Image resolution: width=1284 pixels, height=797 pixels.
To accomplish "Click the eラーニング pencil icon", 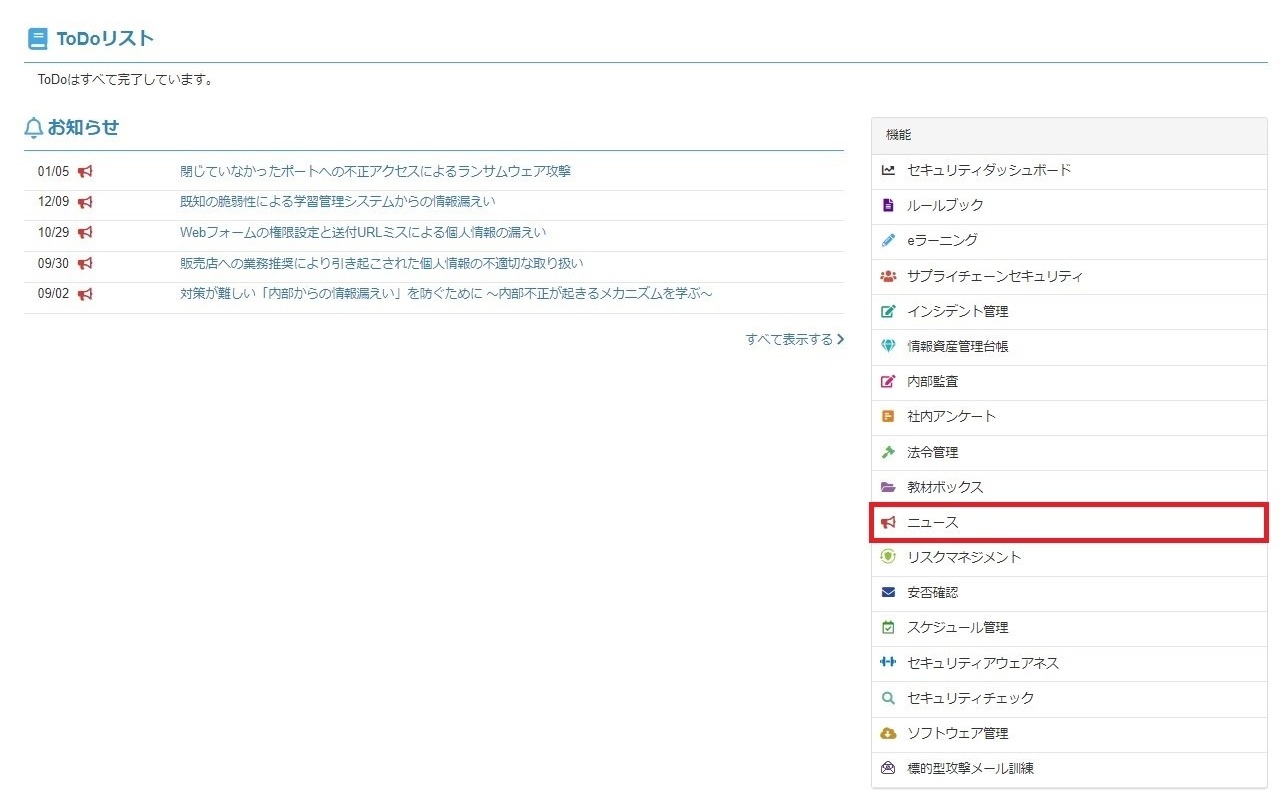I will (888, 240).
